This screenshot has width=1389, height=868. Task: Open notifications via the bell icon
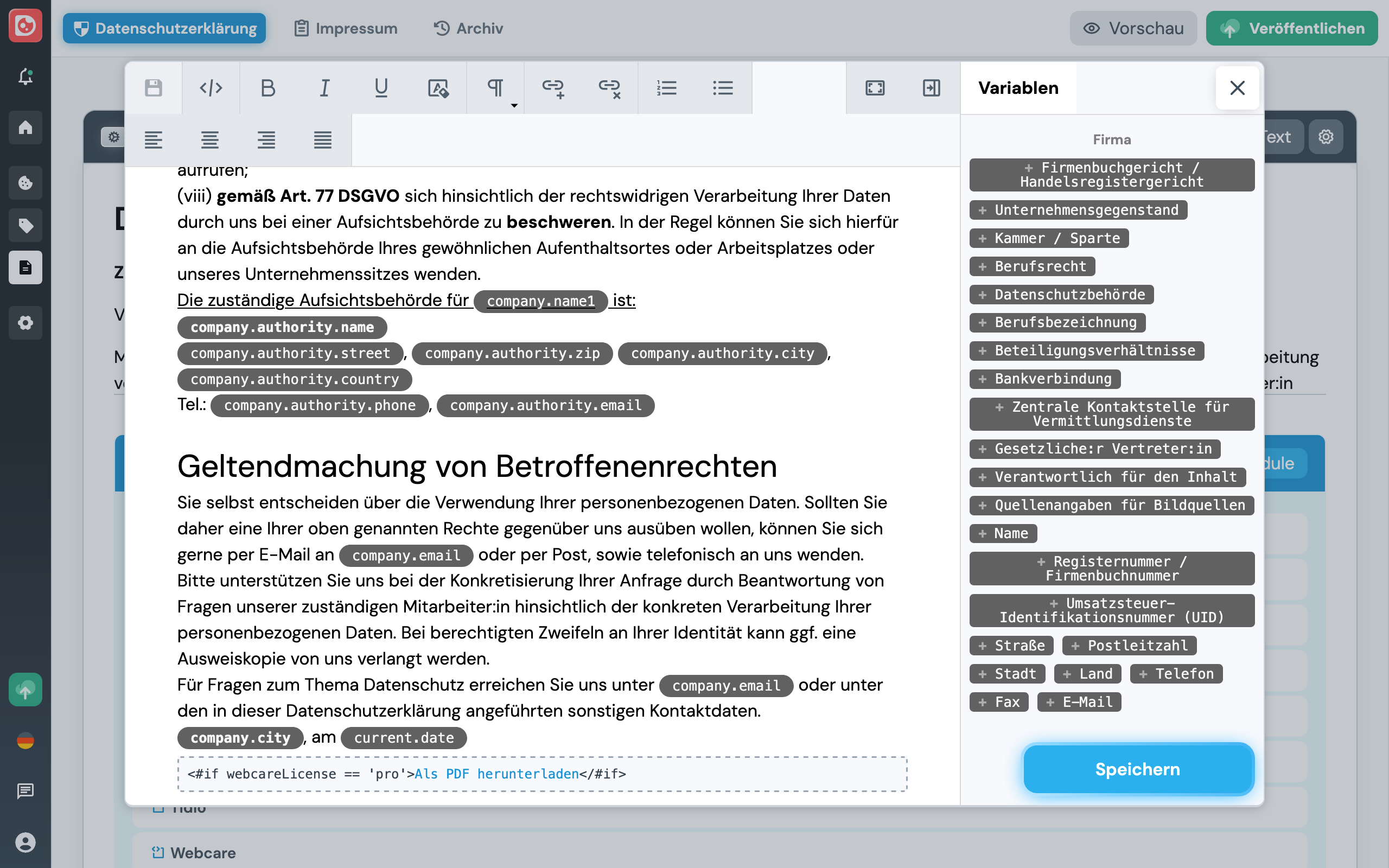pos(26,76)
